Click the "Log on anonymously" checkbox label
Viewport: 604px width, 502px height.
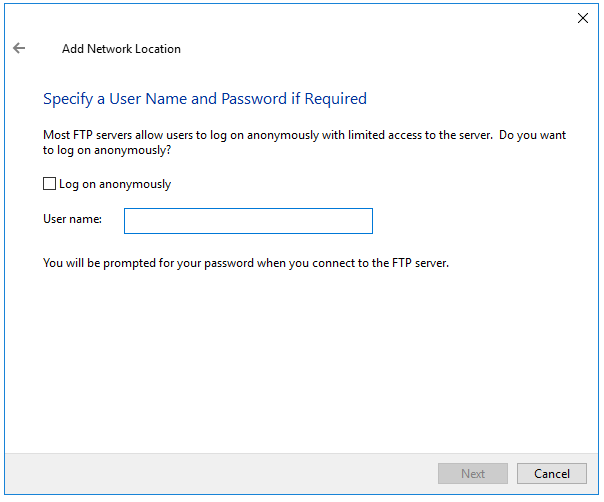115,184
